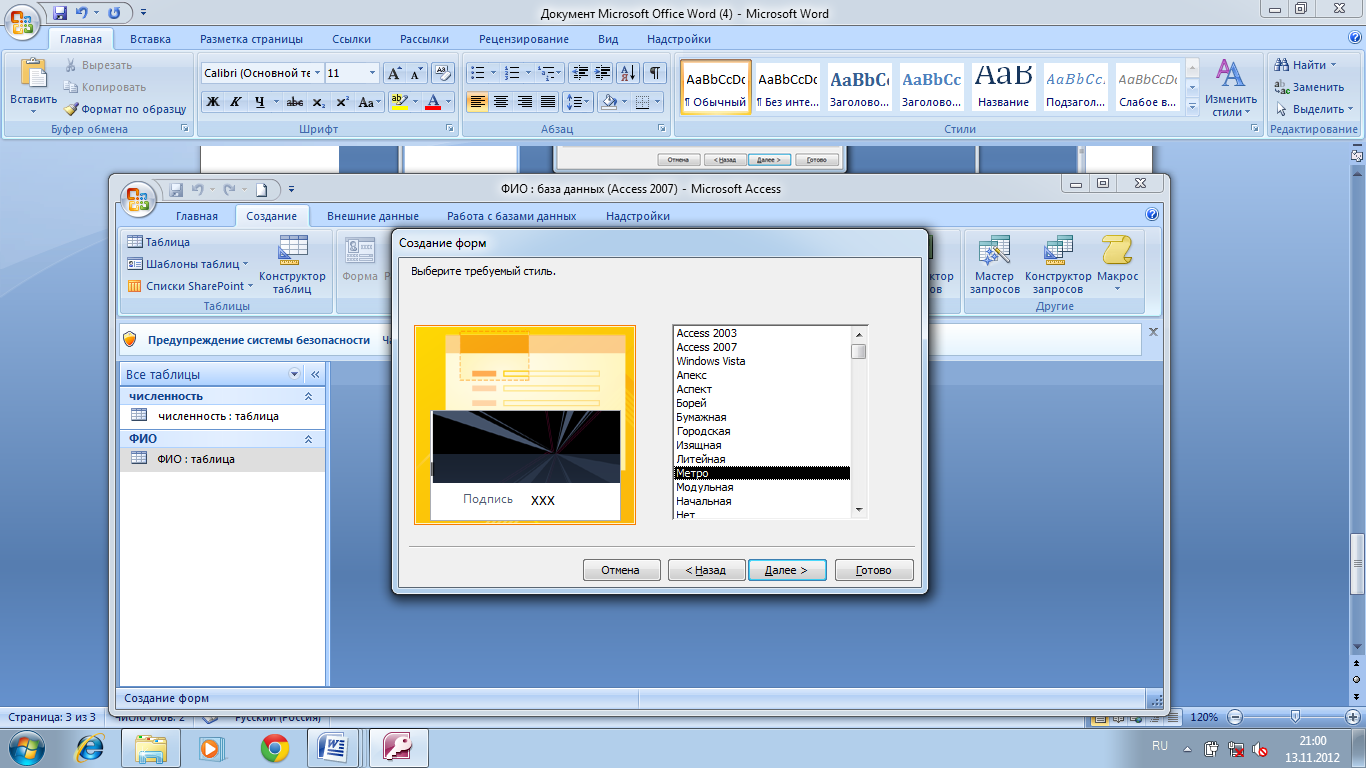Screen dimensions: 1366x768
Task: Click the increase indent icon in Word
Action: (603, 73)
